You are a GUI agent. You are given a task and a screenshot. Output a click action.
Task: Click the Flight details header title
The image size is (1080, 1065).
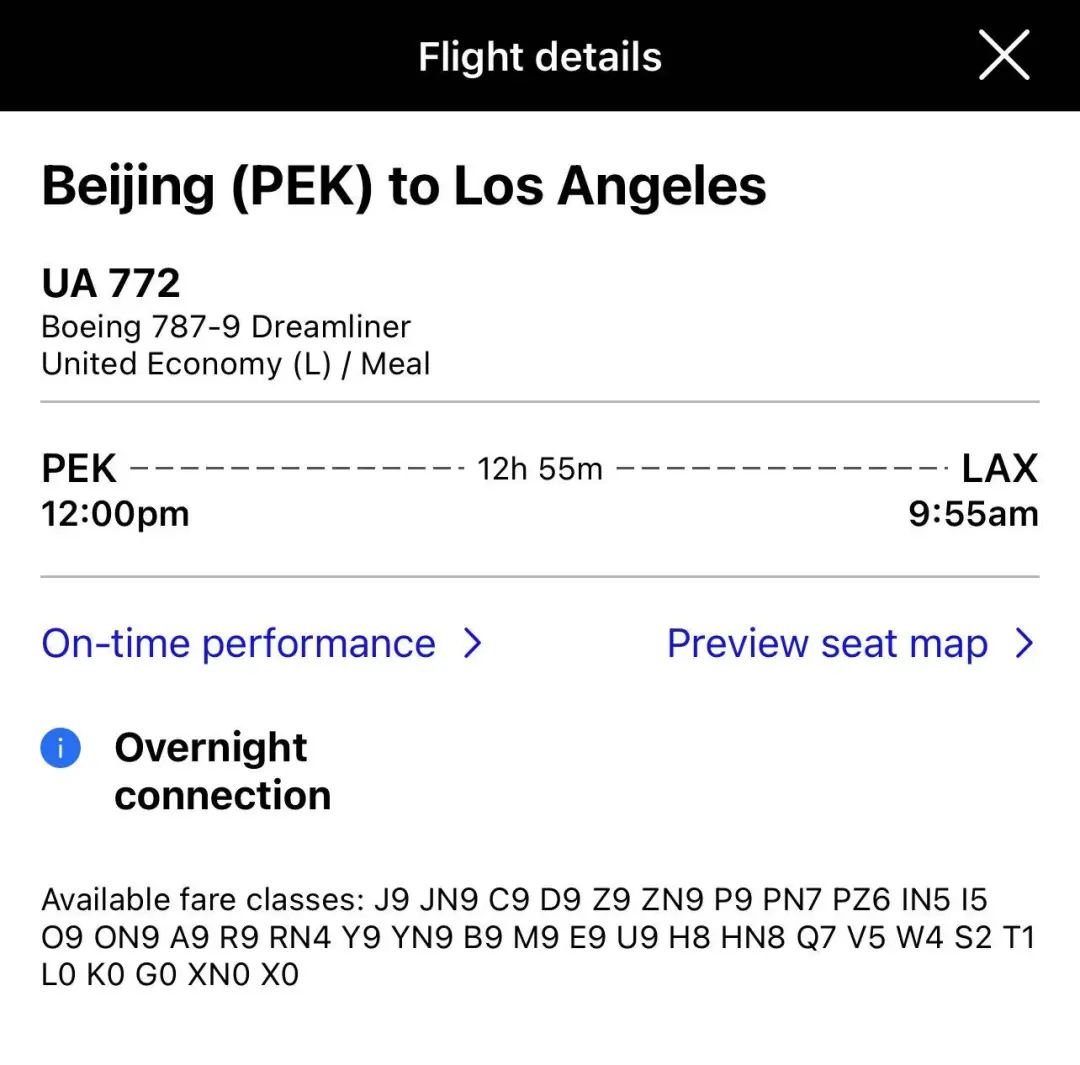click(540, 57)
